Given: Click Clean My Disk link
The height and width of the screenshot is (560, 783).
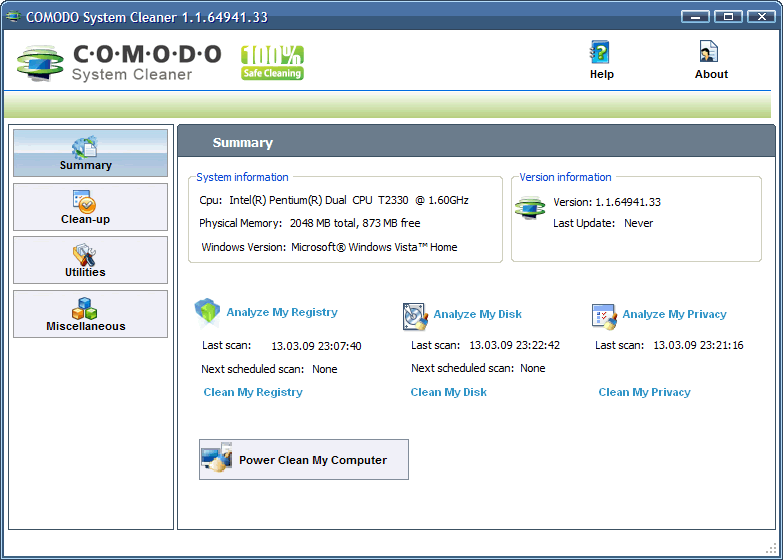Looking at the screenshot, I should 448,392.
